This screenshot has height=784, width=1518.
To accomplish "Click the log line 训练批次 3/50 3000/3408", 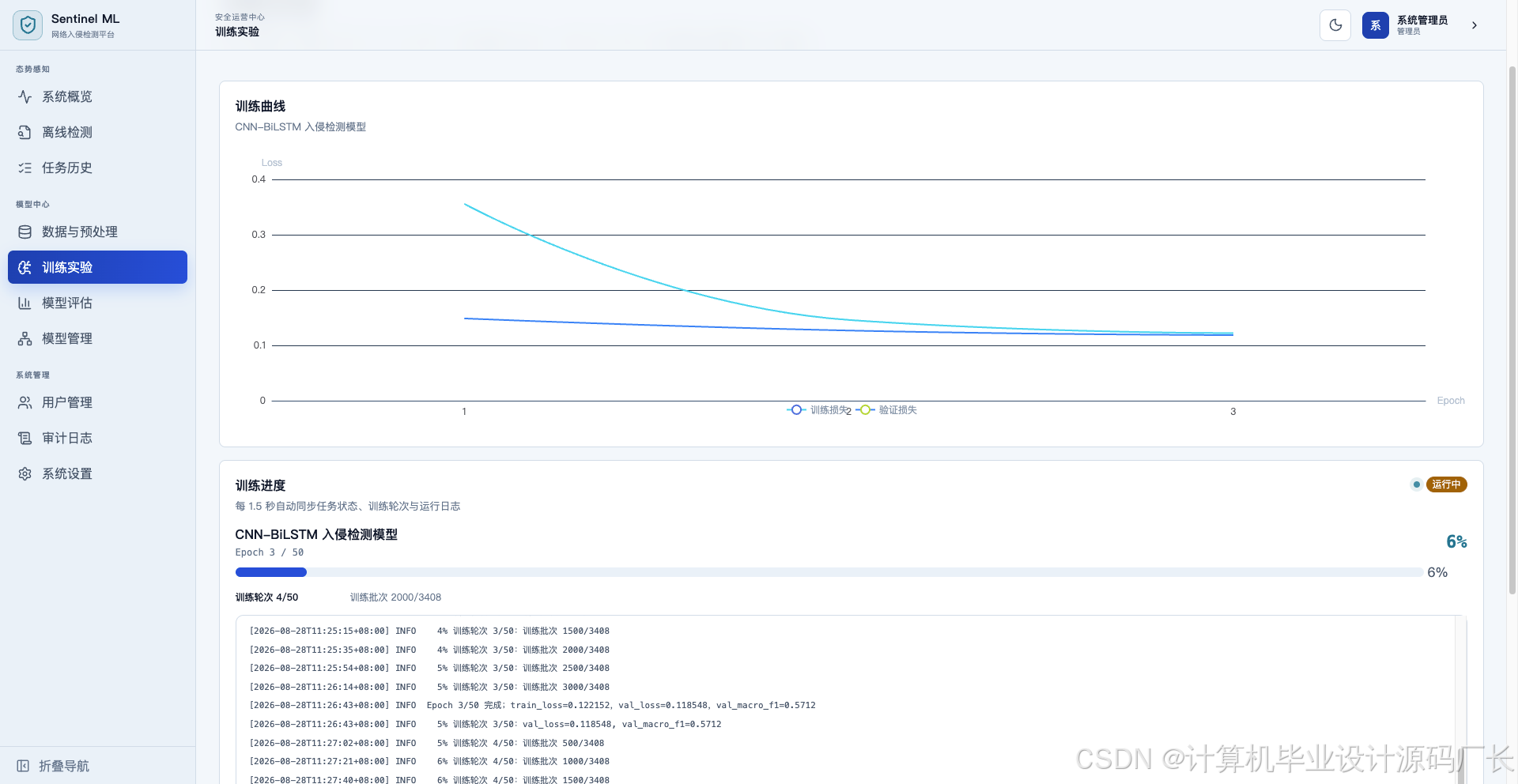I will (429, 688).
